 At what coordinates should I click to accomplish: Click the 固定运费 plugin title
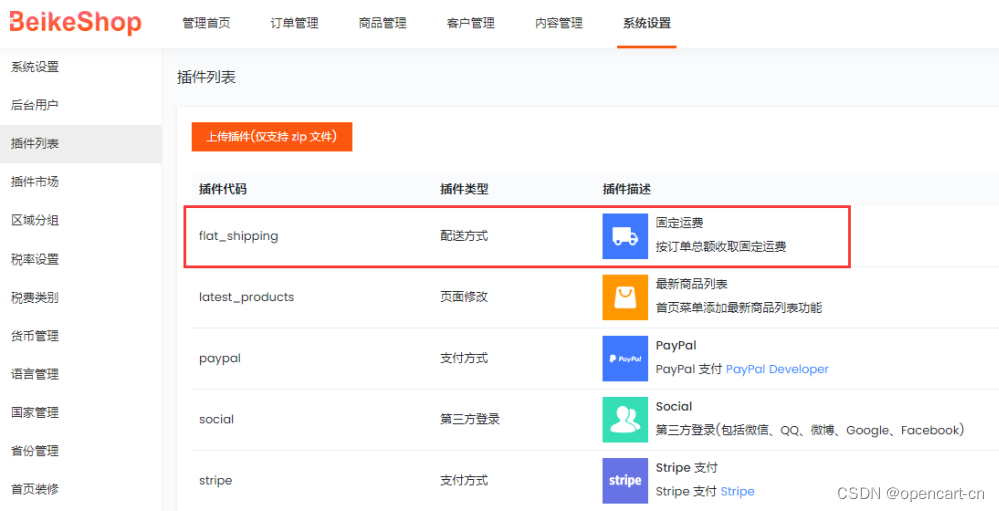[x=680, y=222]
